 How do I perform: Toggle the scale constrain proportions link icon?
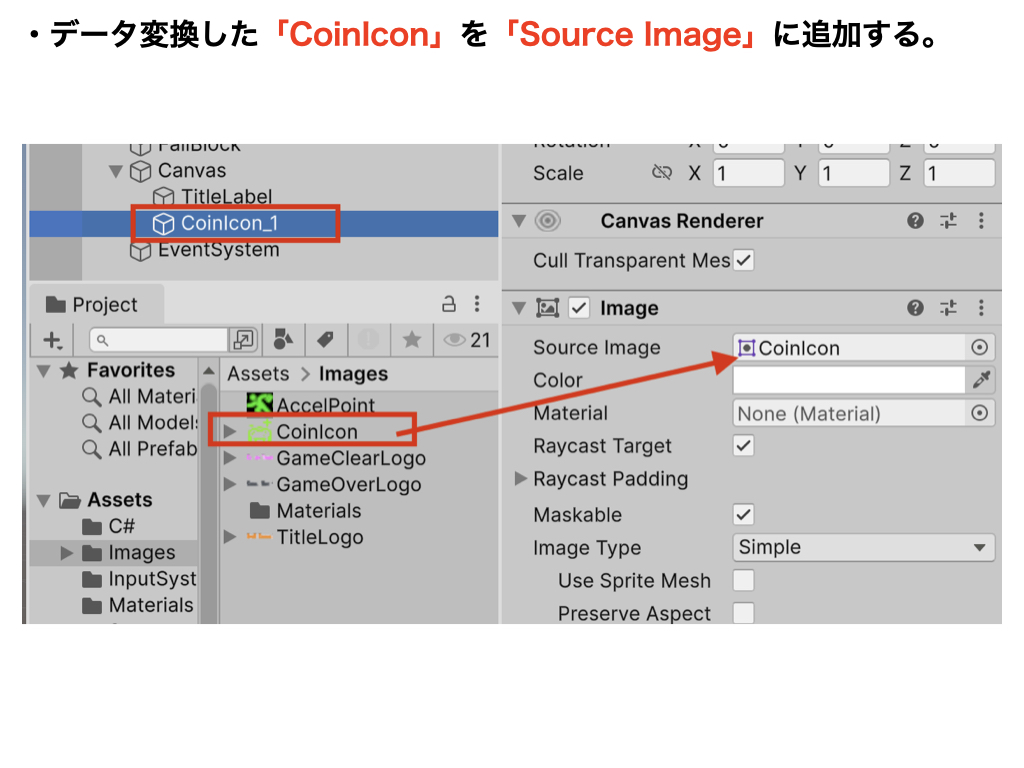(661, 173)
